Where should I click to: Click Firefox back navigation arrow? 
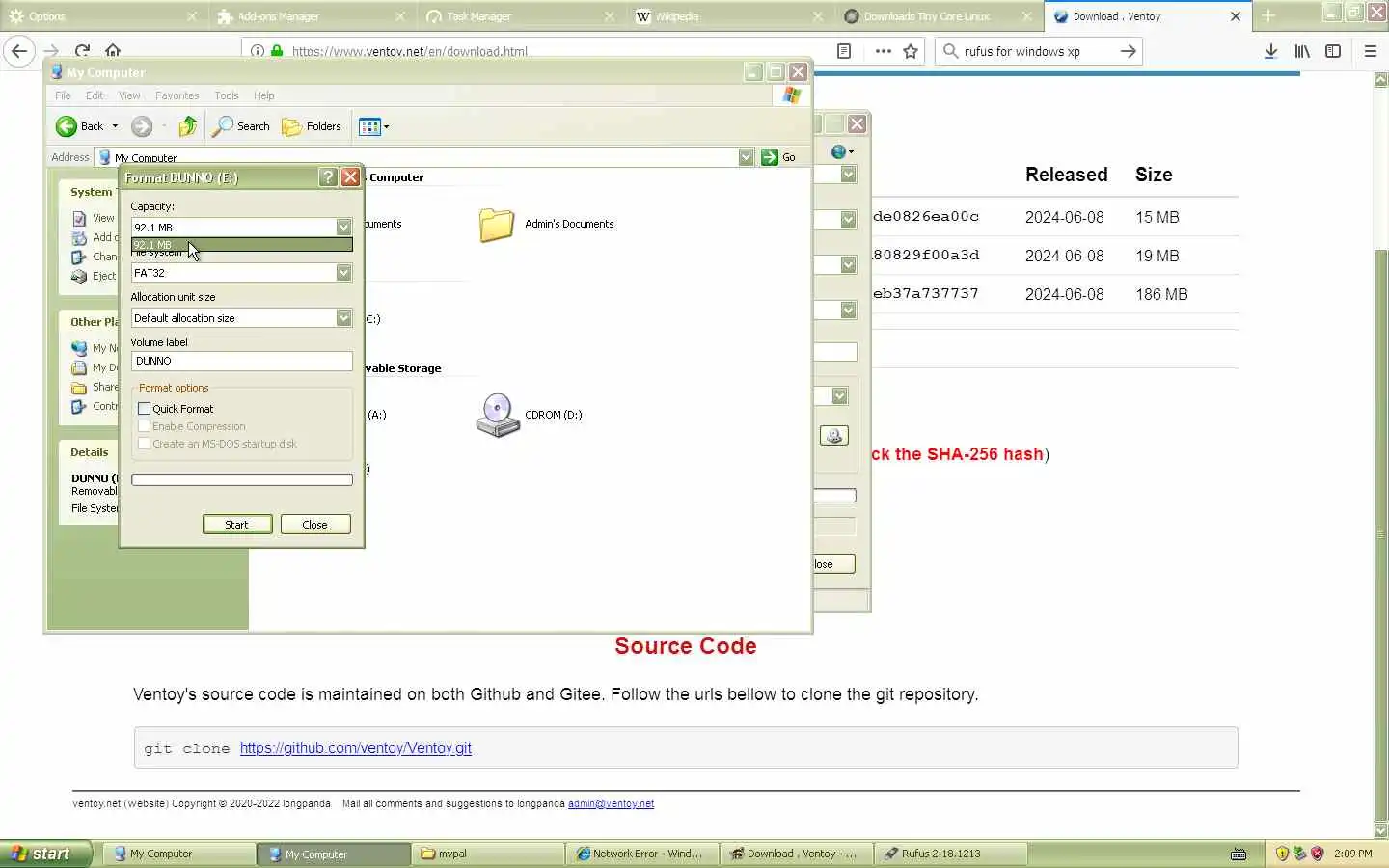(19, 51)
